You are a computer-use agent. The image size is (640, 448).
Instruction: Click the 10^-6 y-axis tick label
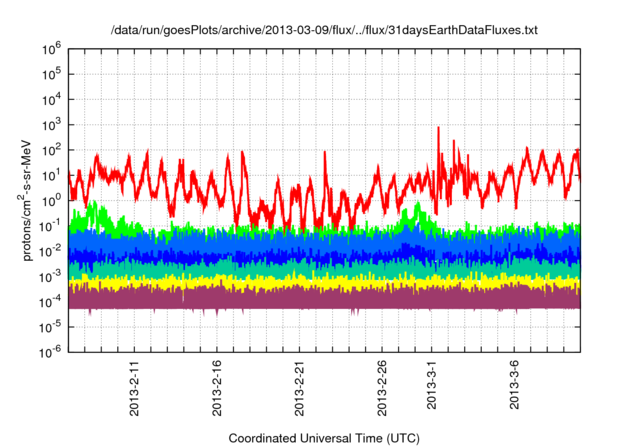[x=50, y=353]
